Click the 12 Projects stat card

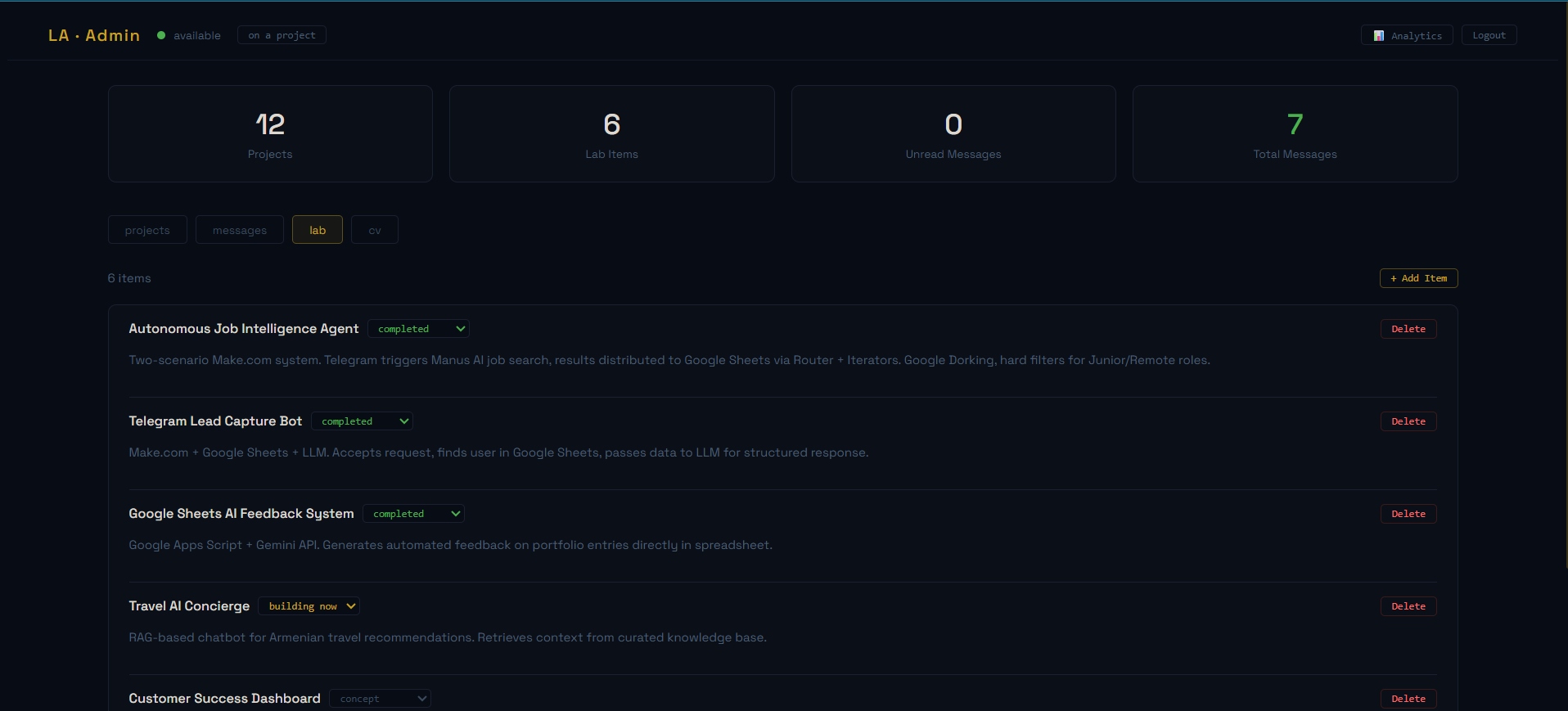[x=270, y=134]
